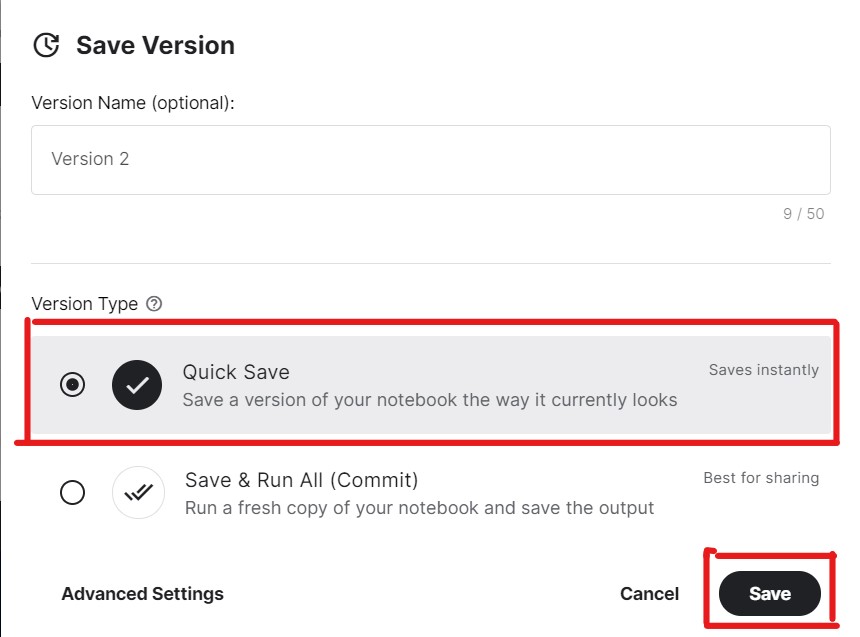Screen dimensions: 860x637
Task: Select the Save & Run All radio button
Action: pyautogui.click(x=72, y=493)
